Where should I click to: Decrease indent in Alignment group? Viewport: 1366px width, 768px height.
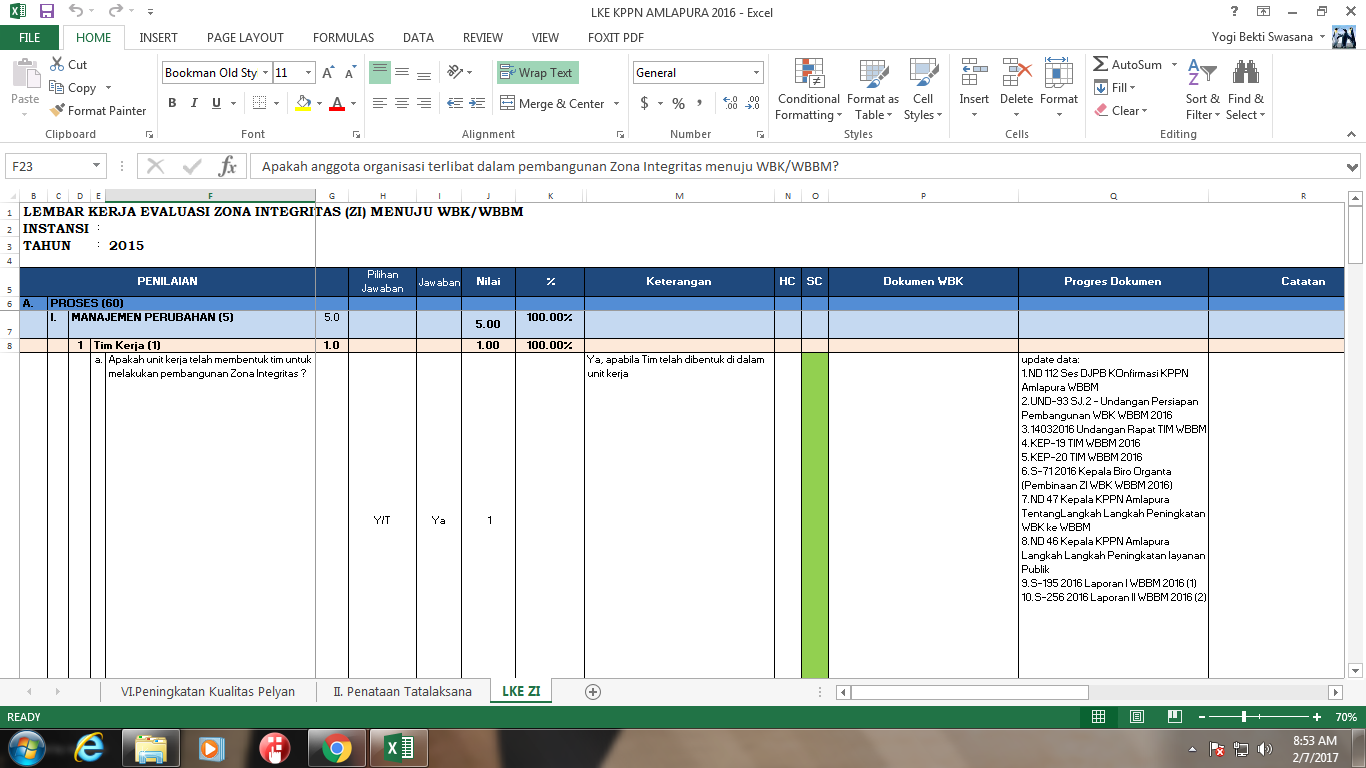(455, 103)
